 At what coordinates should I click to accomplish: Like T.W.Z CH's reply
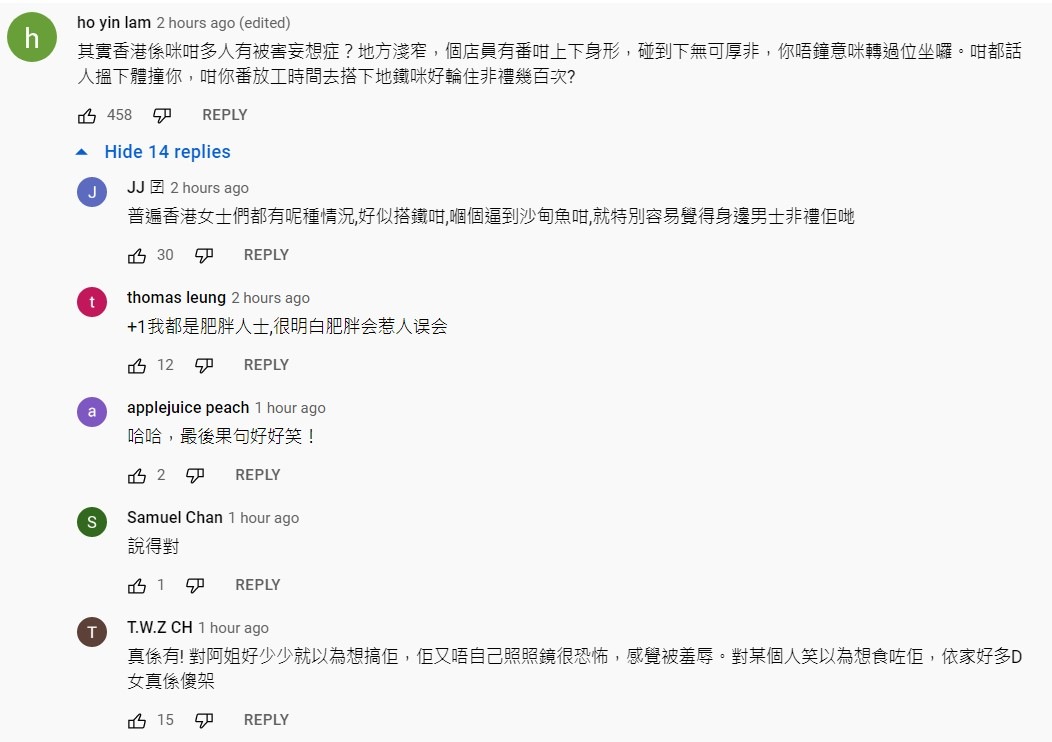137,721
